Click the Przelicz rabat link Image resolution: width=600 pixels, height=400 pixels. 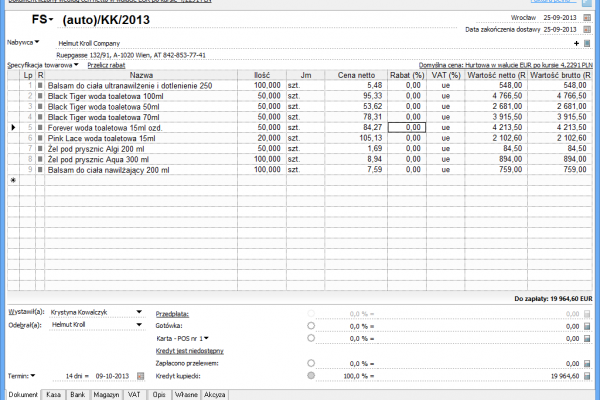pyautogui.click(x=108, y=64)
